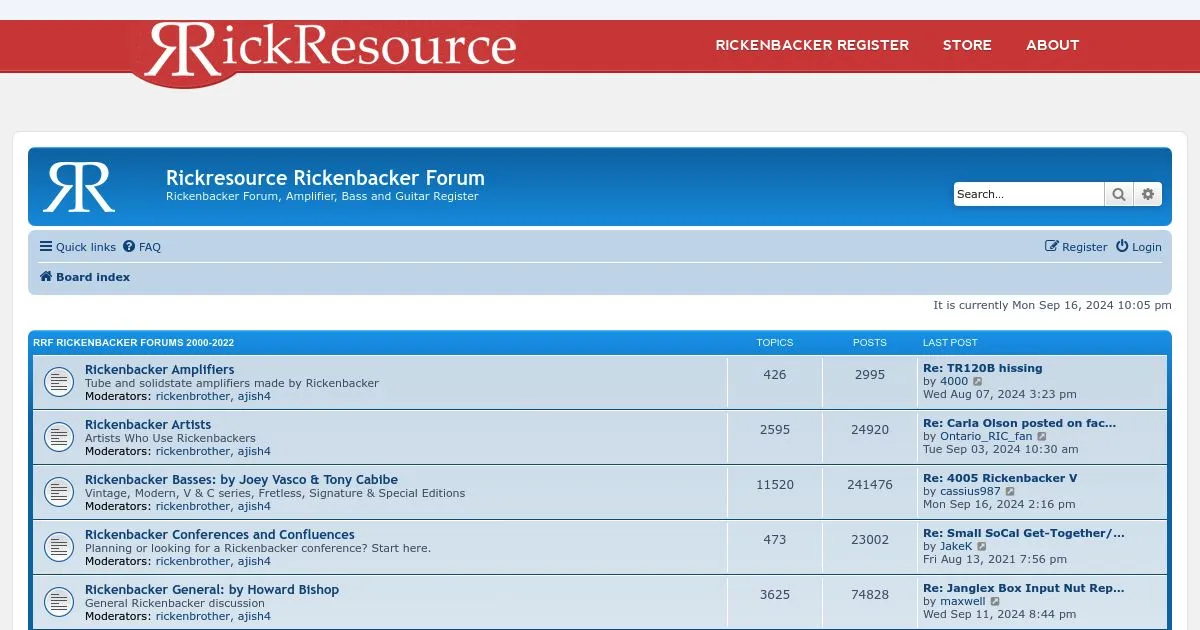Click view-latest-post icon next to Ontario_RIC_fan
Viewport: 1200px width, 630px height.
pos(1042,437)
